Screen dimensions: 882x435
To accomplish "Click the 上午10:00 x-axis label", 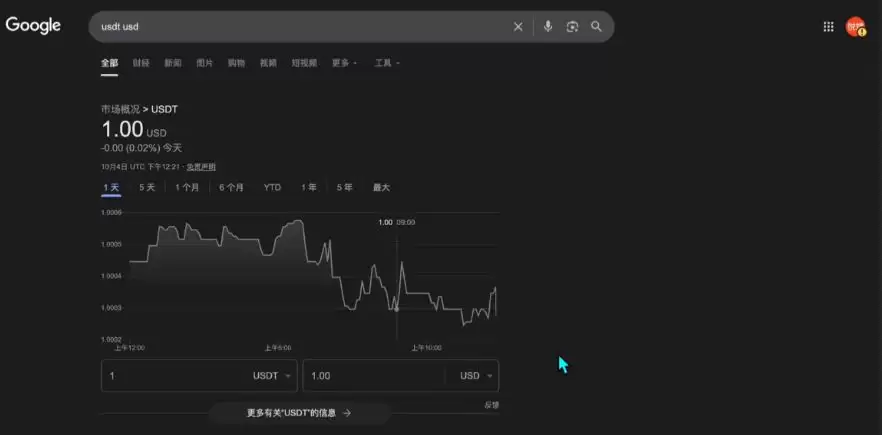I will tap(426, 348).
